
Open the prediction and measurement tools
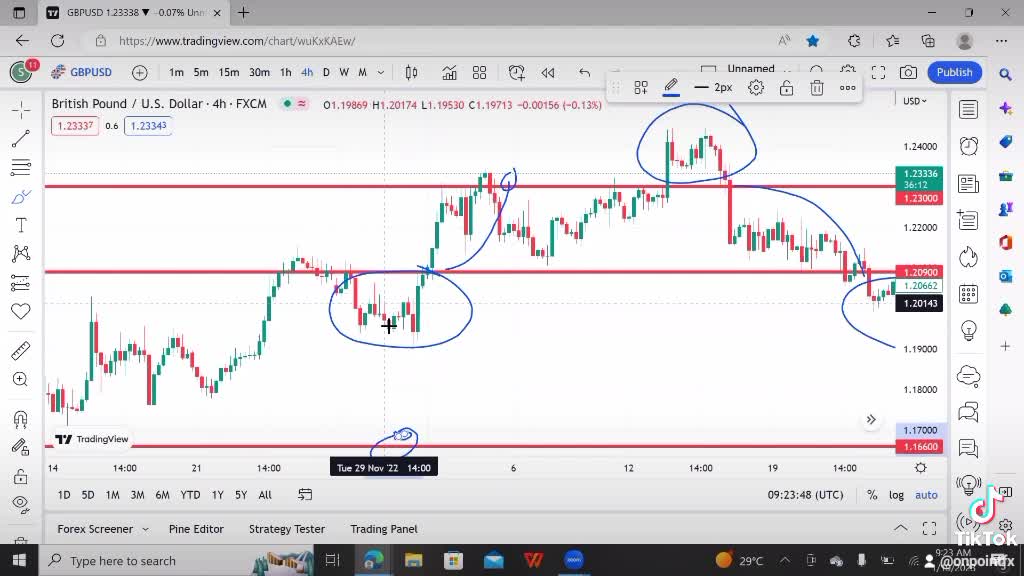coord(21,283)
